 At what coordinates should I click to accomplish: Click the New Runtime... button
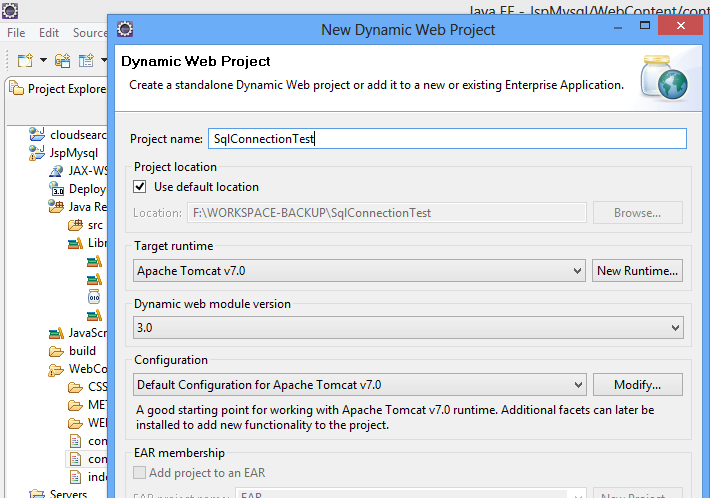(x=637, y=271)
